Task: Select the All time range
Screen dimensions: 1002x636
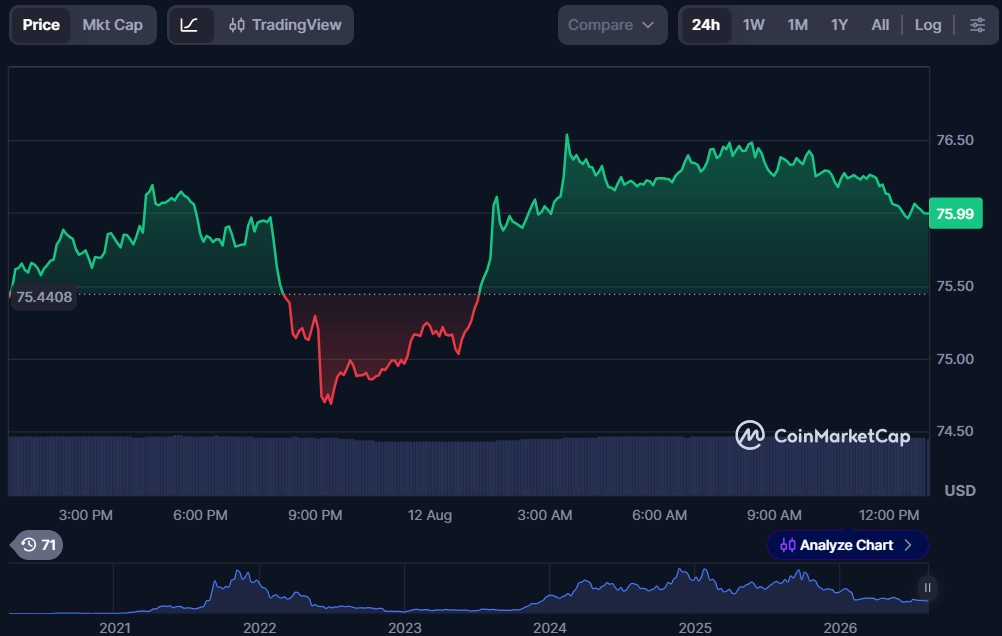Action: click(880, 25)
